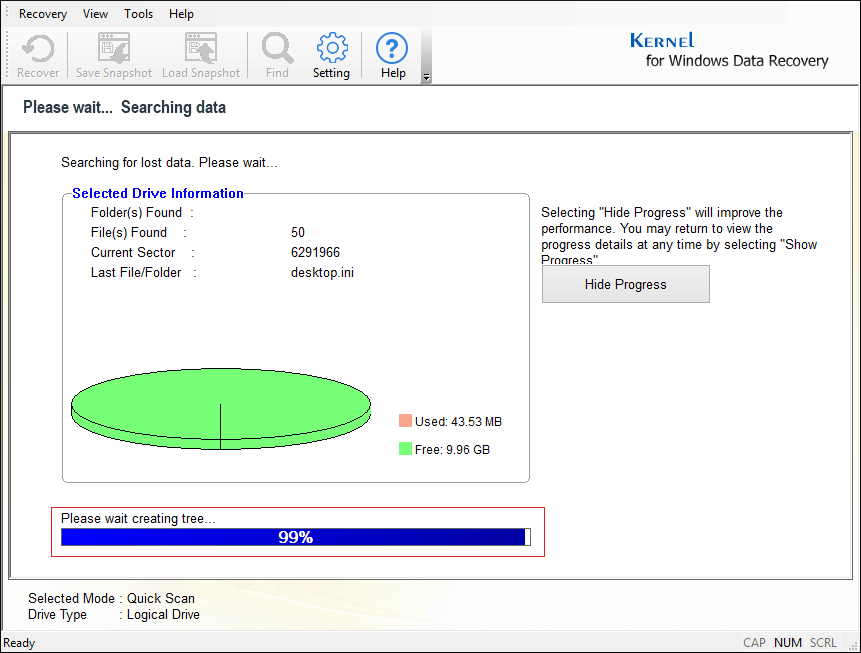Screen dimensions: 861x653
Task: Click the Logical Drive type text
Action: click(x=163, y=615)
